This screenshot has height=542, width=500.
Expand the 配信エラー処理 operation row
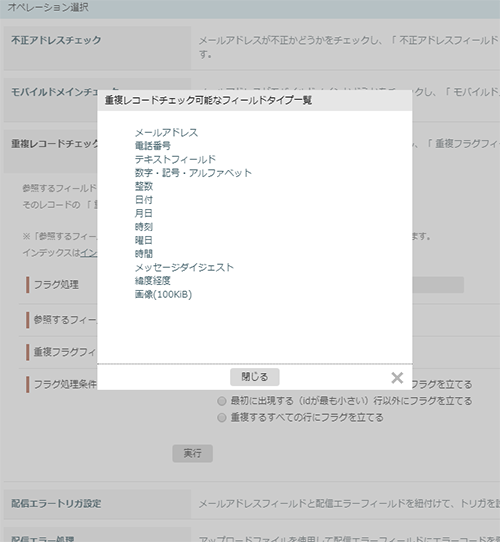click(97, 535)
